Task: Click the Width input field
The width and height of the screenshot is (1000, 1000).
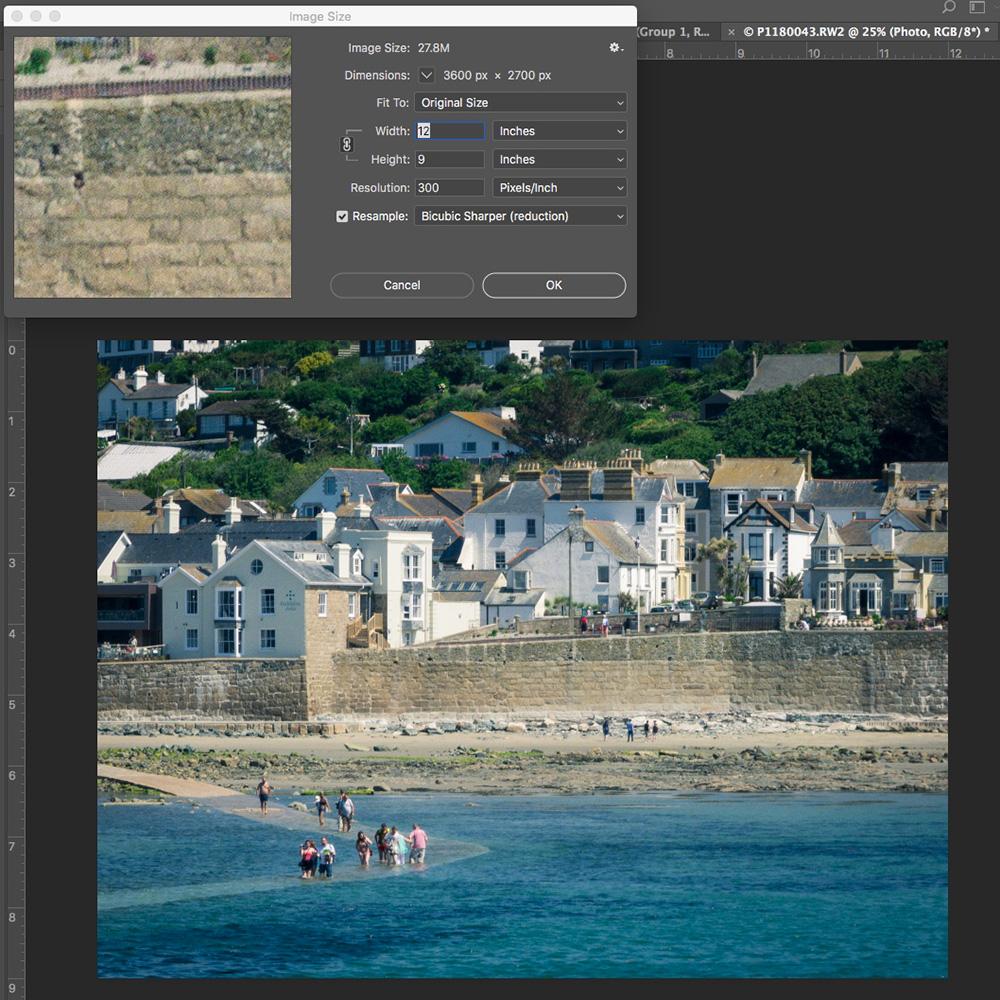Action: pyautogui.click(x=450, y=131)
